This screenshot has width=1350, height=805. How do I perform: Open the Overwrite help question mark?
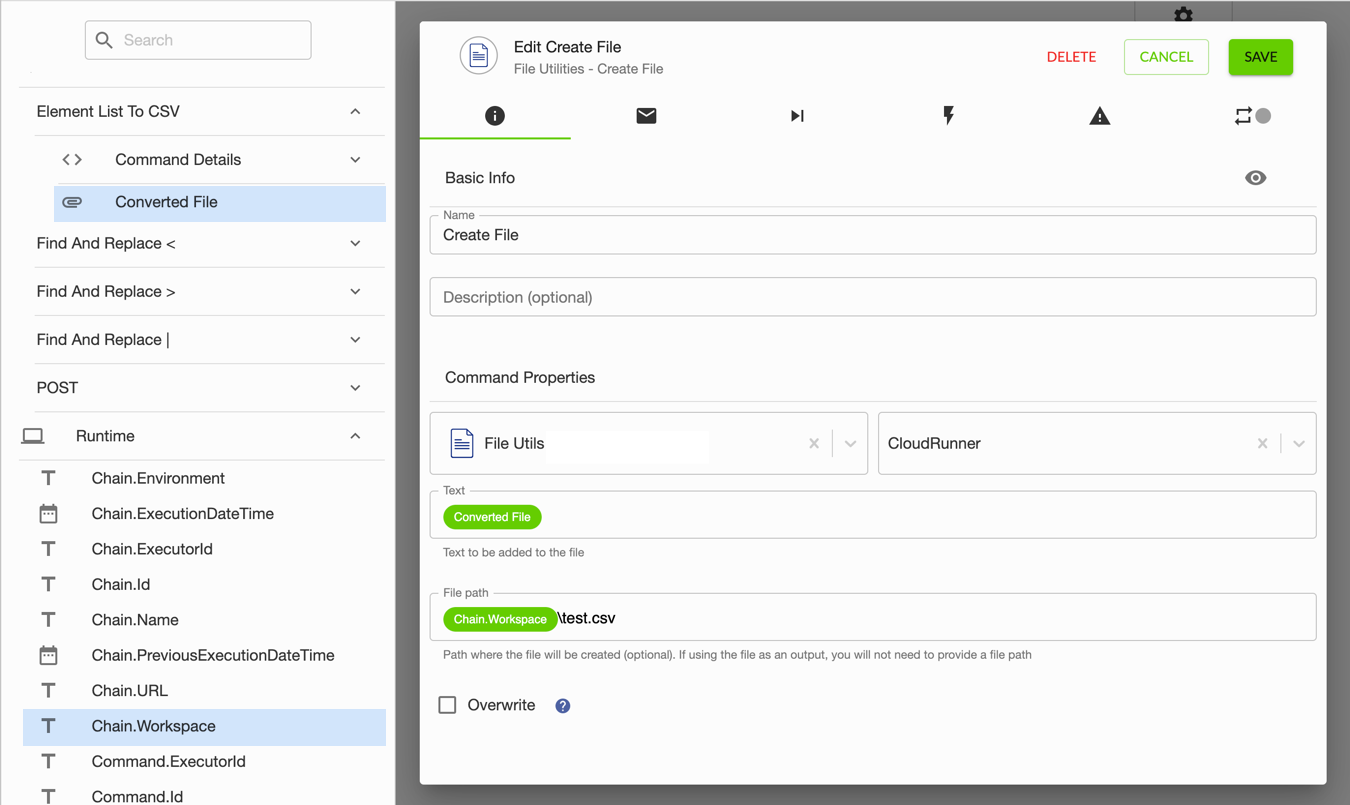tap(562, 705)
